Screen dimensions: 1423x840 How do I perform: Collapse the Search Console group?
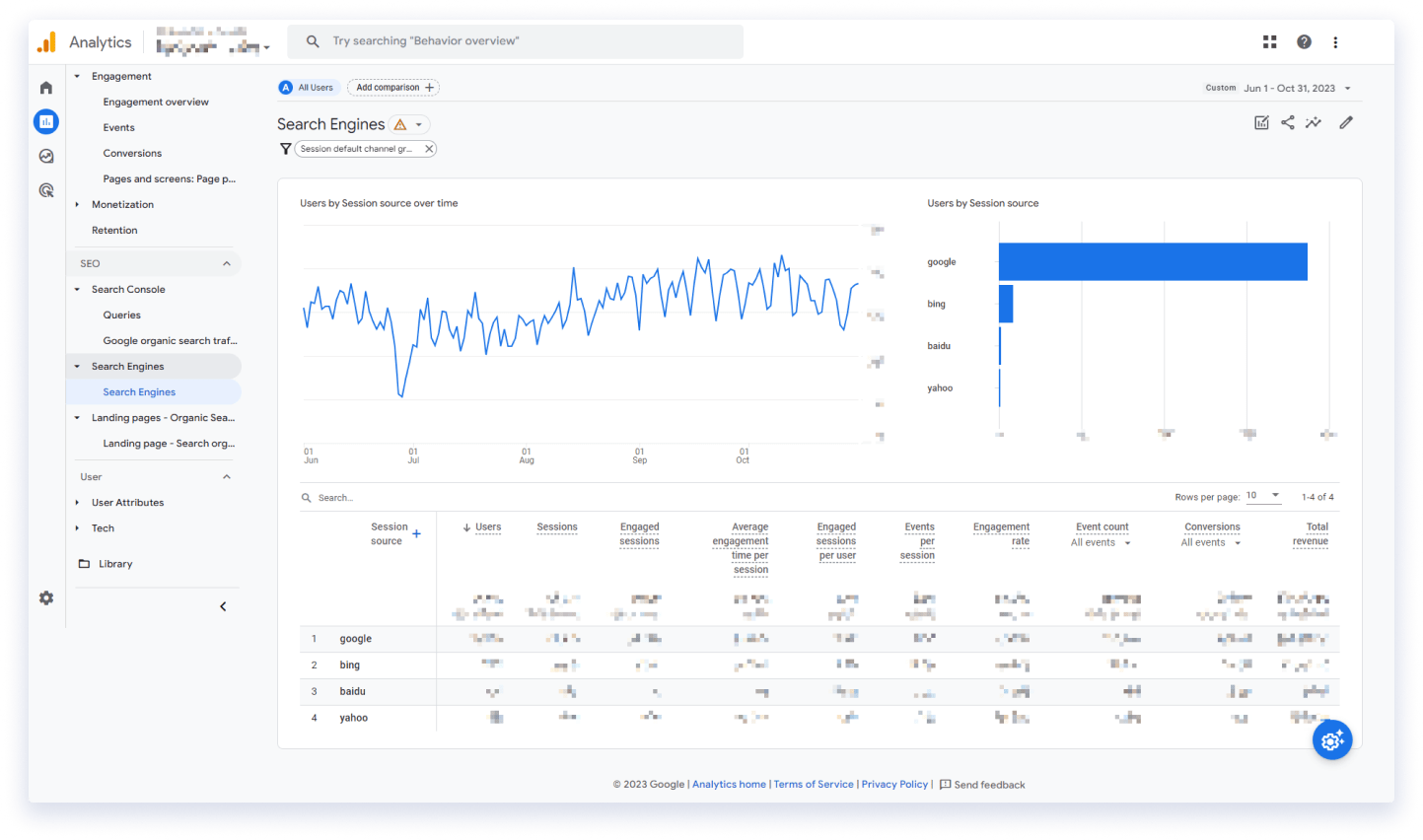(x=77, y=290)
